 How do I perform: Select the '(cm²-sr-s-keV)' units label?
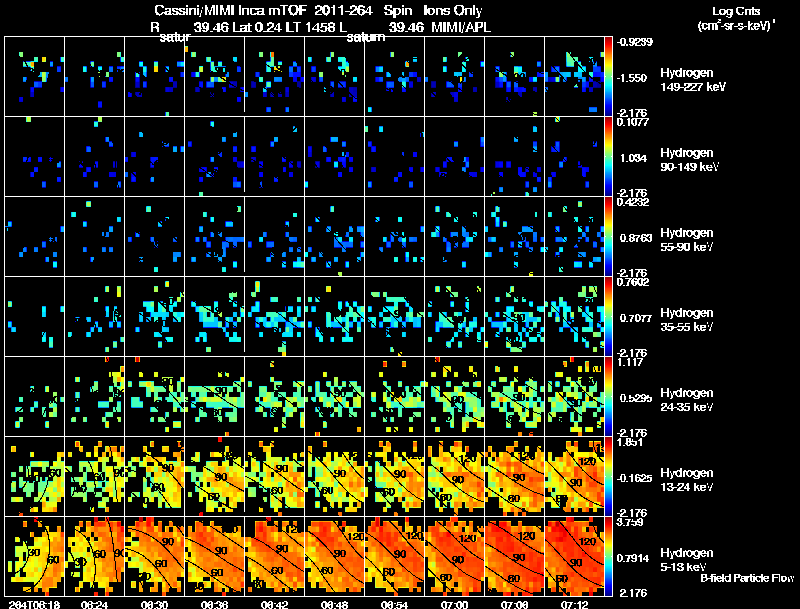coord(736,26)
